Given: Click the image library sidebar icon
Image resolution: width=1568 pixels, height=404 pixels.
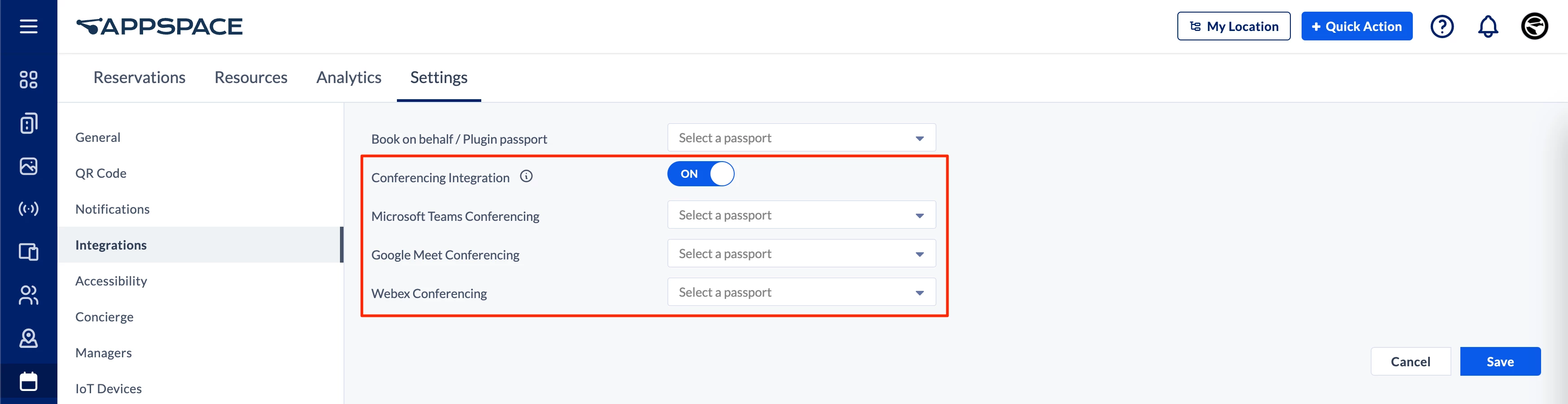Looking at the screenshot, I should point(28,166).
